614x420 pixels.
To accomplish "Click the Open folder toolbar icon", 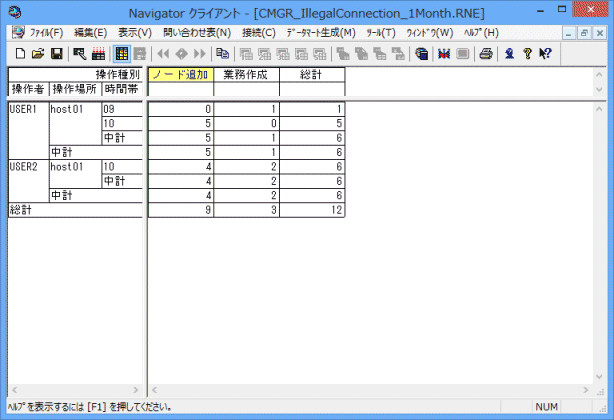I will tap(37, 53).
